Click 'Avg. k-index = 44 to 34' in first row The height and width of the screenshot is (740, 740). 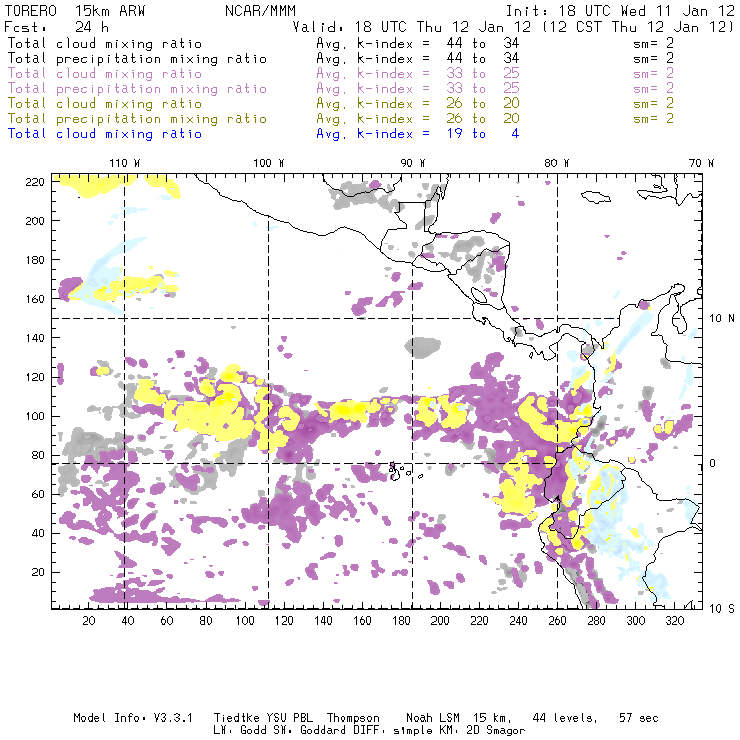pos(418,43)
